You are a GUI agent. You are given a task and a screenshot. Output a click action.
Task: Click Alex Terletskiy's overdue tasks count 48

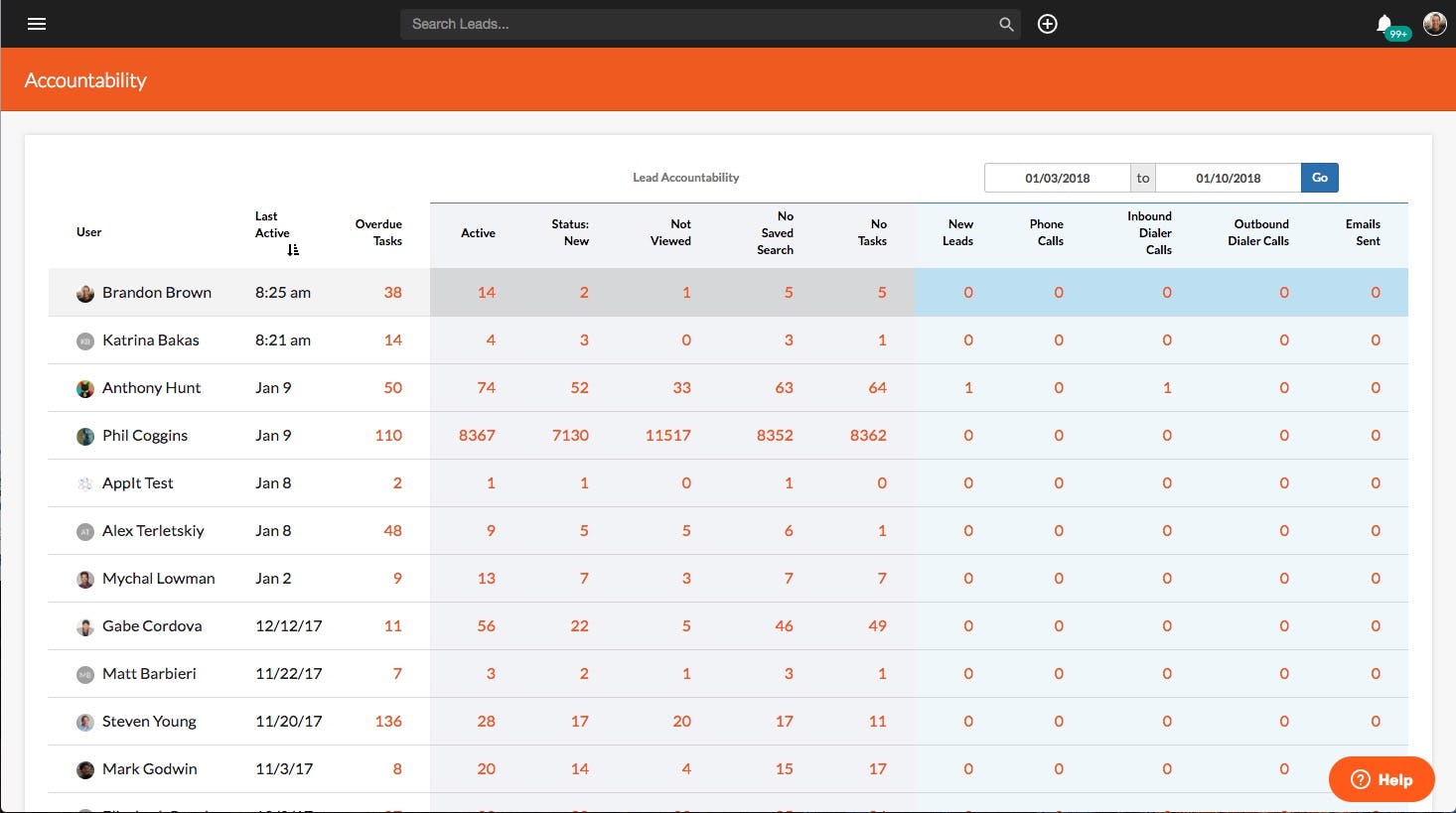(393, 531)
